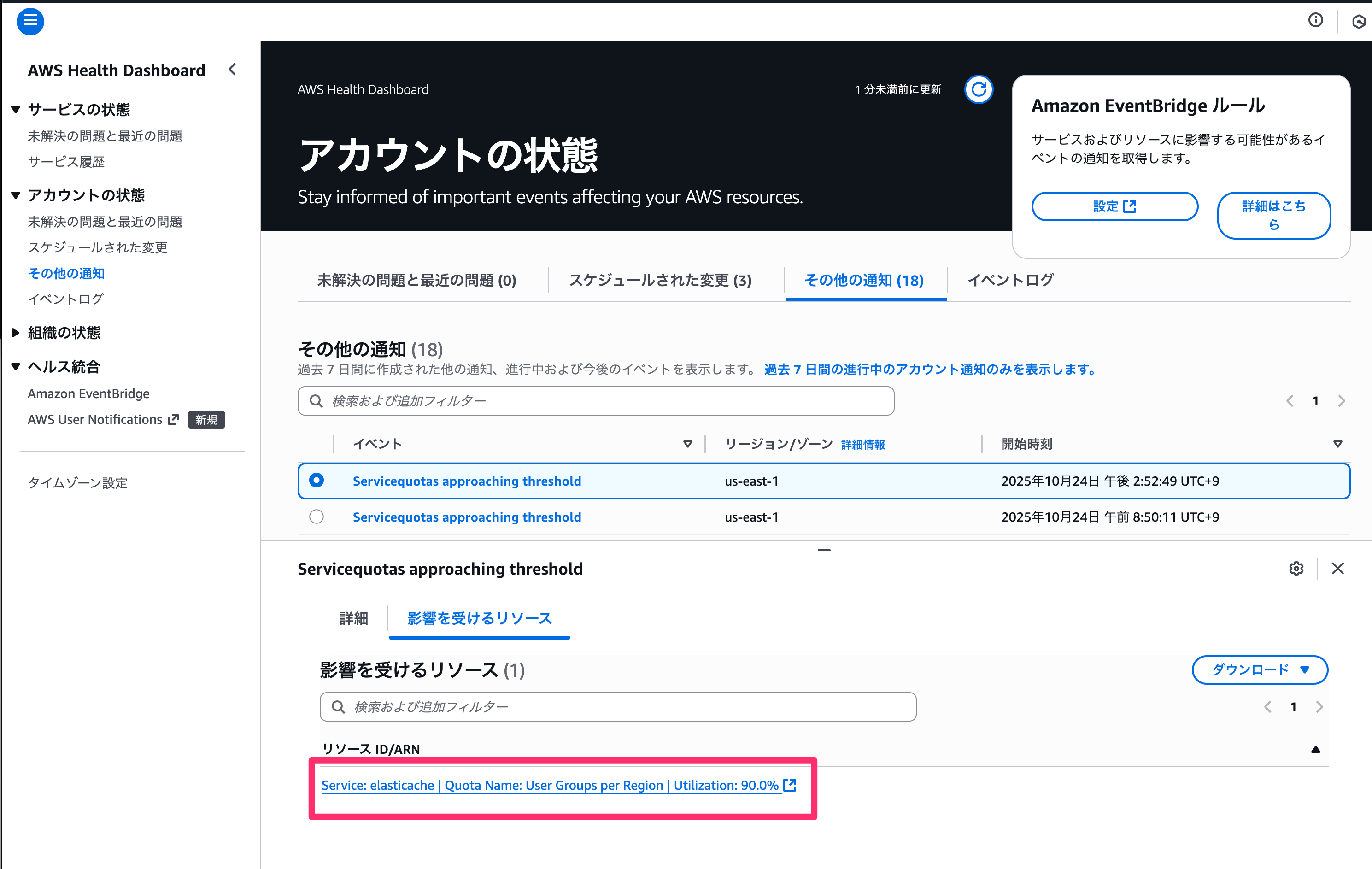Click the info circle icon at top right
Image resolution: width=1372 pixels, height=869 pixels.
click(1315, 21)
